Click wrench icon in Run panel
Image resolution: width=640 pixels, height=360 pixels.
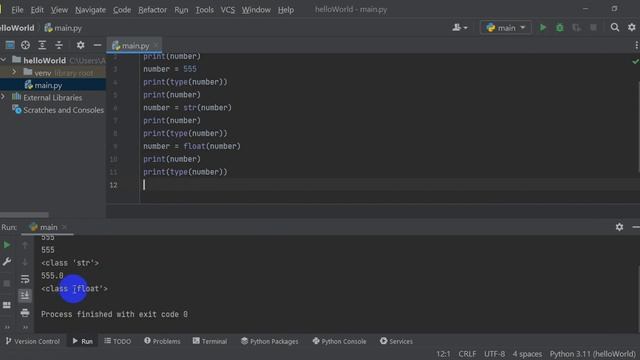7,262
